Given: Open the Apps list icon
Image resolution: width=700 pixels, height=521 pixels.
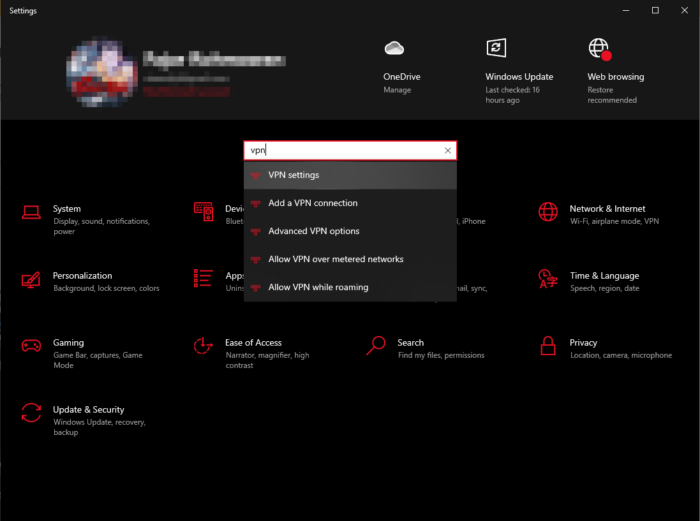Looking at the screenshot, I should tap(203, 279).
